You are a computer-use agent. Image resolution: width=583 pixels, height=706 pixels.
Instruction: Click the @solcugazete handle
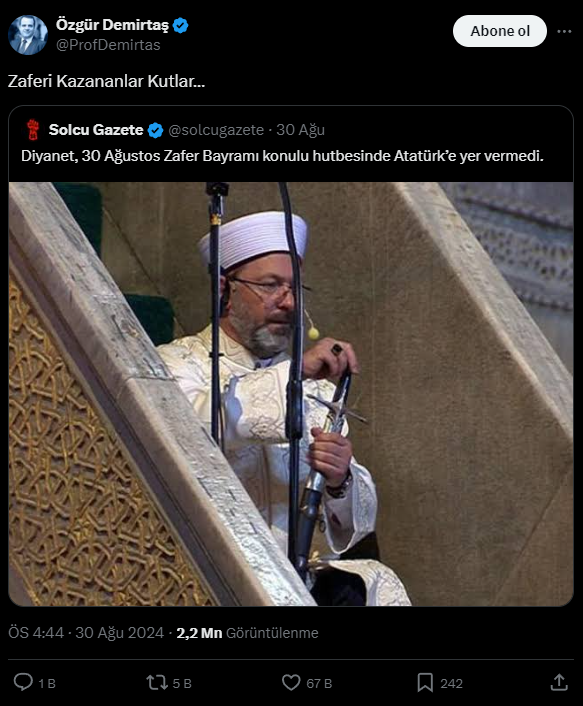click(216, 130)
